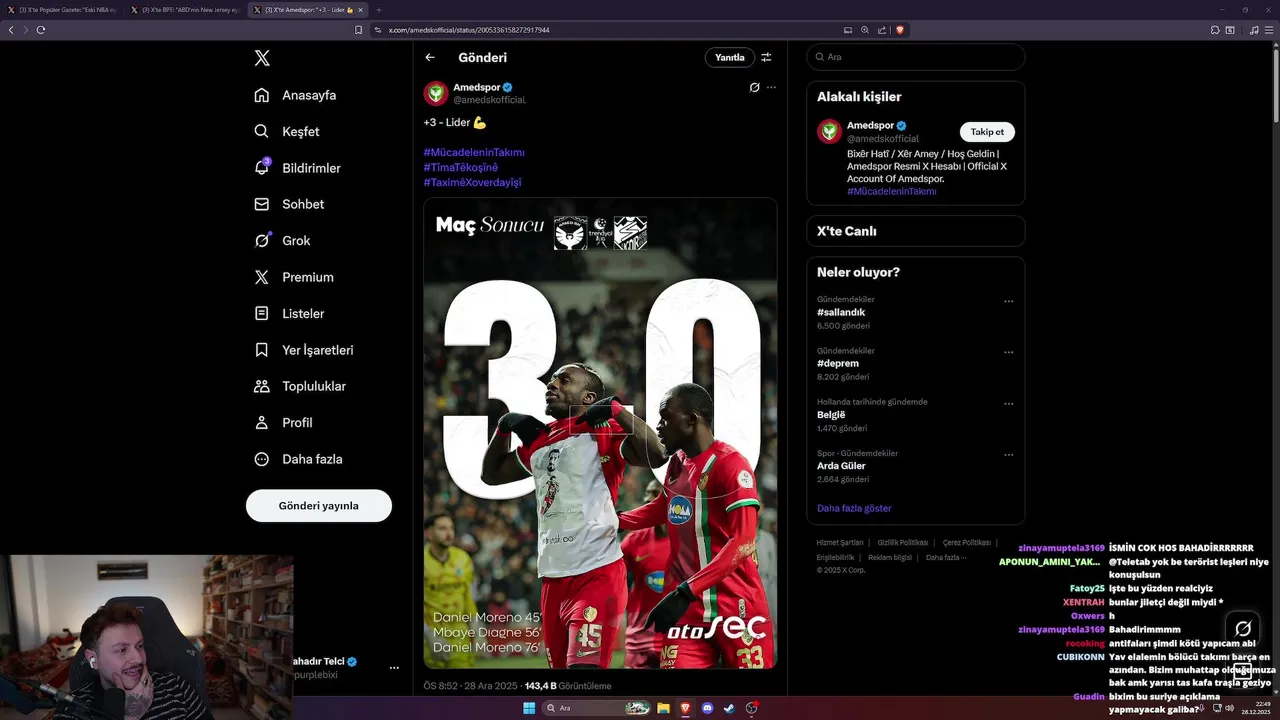1280x720 pixels.
Task: Go back with the post header arrow
Action: 430,57
